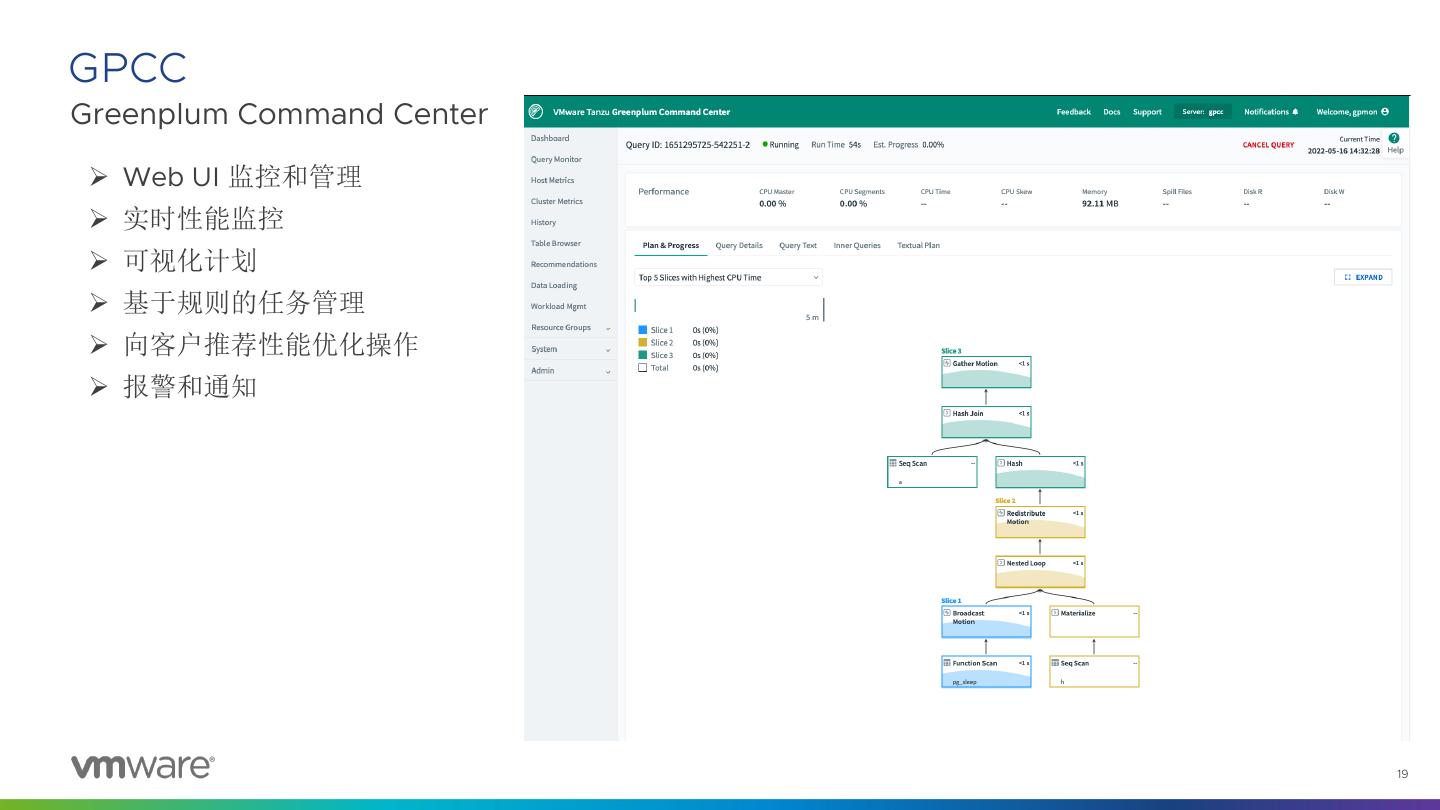Click the table icon of Seq Scan a
The width and height of the screenshot is (1440, 810).
pyautogui.click(x=893, y=463)
